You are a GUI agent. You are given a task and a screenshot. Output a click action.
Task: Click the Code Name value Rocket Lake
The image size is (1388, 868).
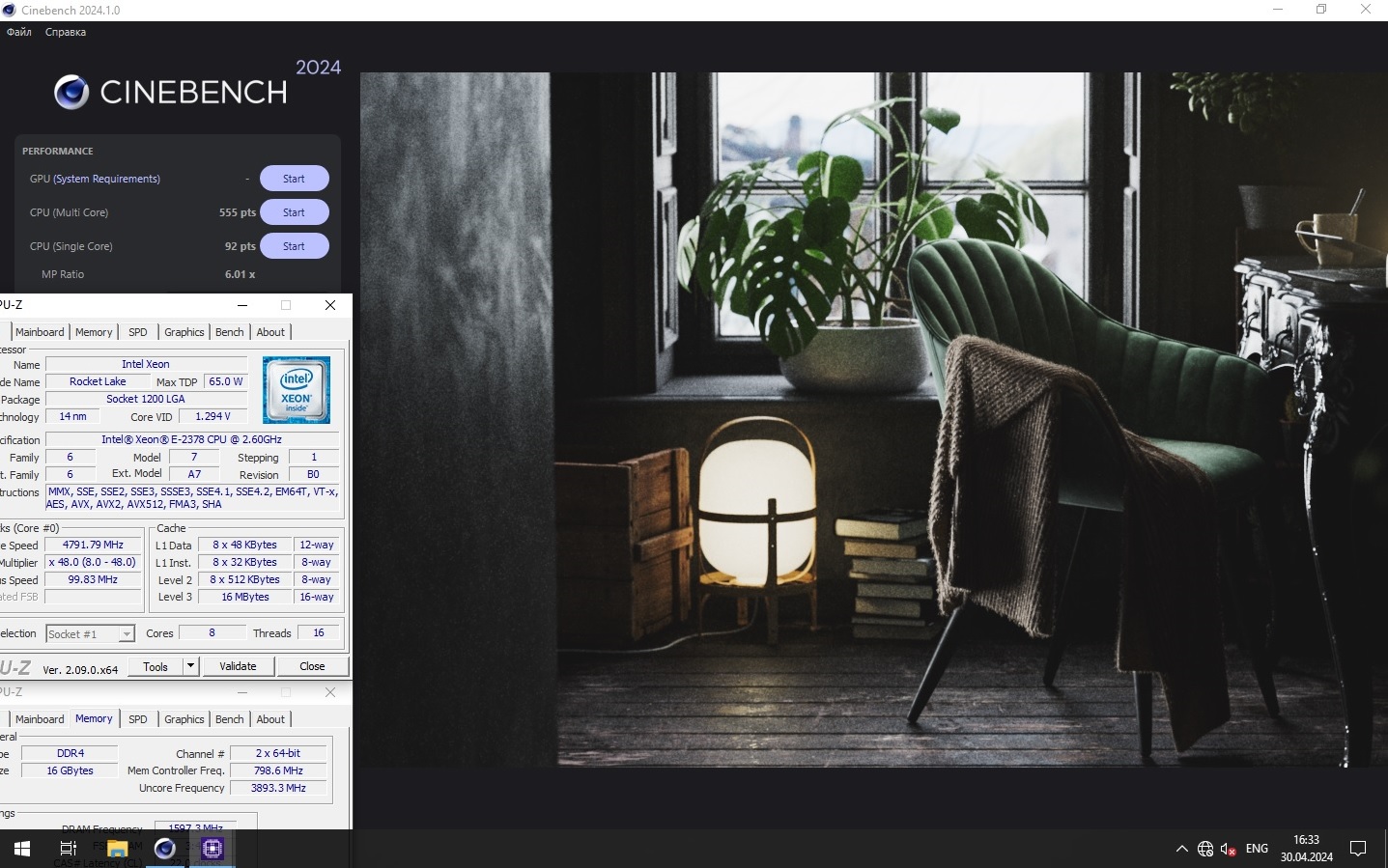click(x=98, y=381)
